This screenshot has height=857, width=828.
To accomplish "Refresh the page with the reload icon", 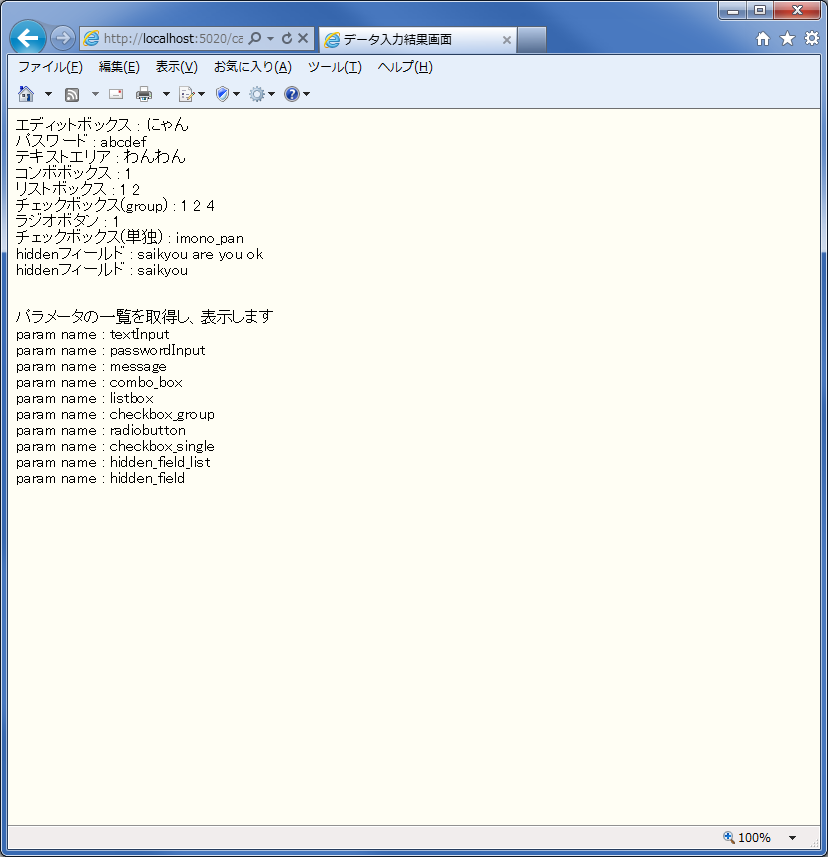I will 287,38.
